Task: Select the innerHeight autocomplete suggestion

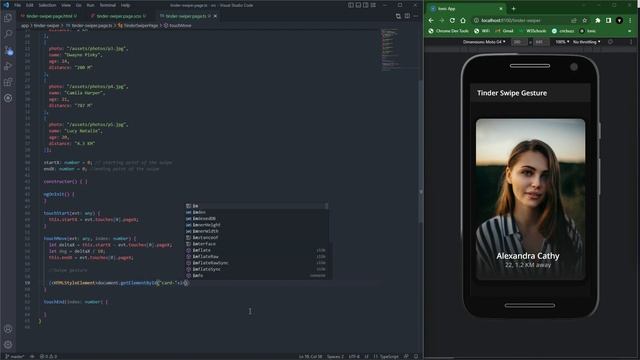Action: pos(258,225)
